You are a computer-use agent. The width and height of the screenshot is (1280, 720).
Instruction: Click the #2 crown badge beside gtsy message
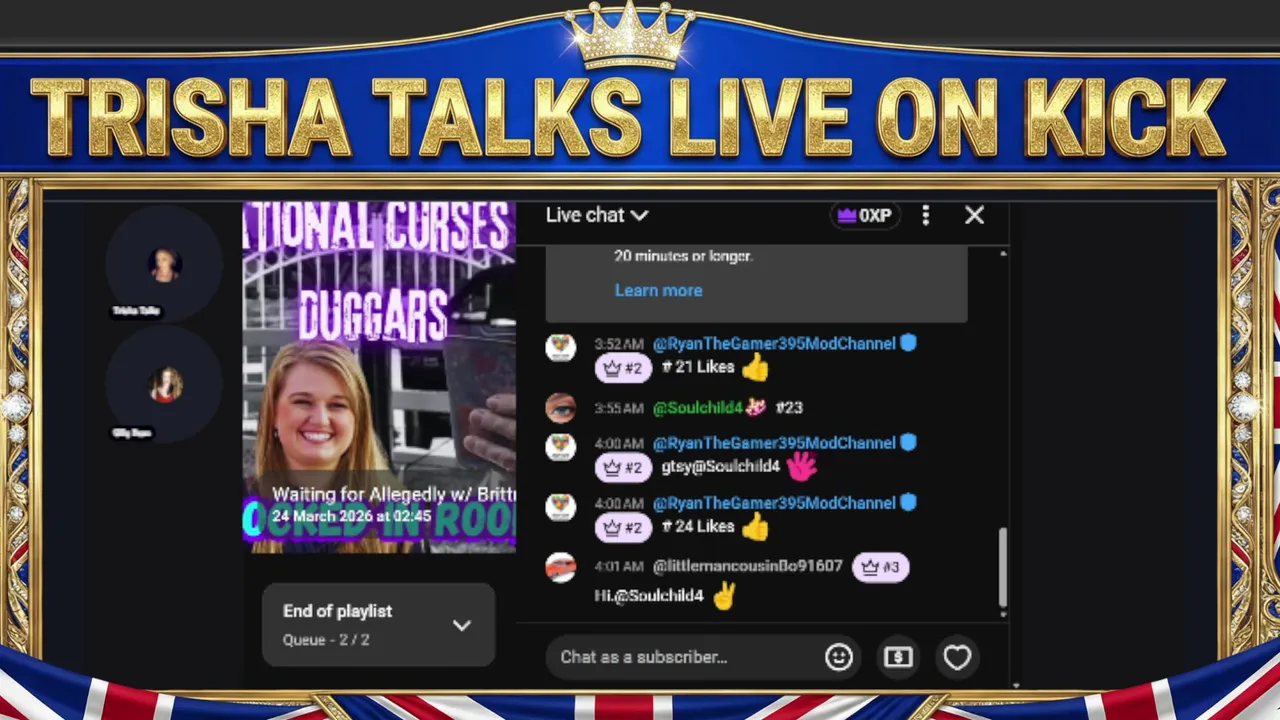click(x=623, y=467)
